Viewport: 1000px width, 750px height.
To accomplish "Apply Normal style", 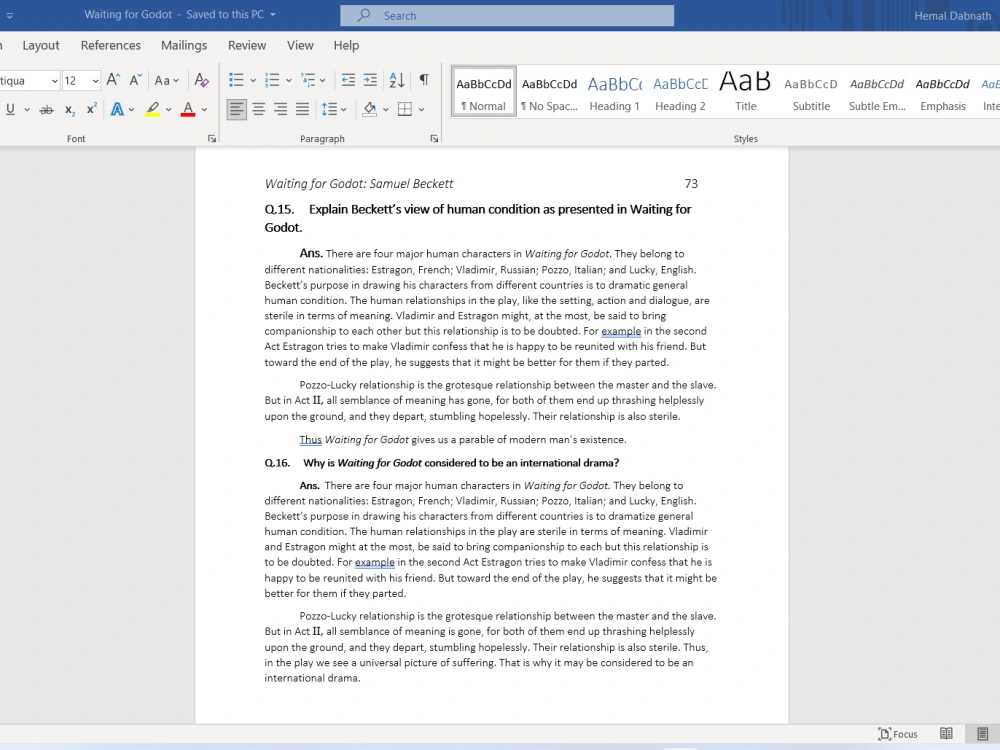I will (x=484, y=92).
